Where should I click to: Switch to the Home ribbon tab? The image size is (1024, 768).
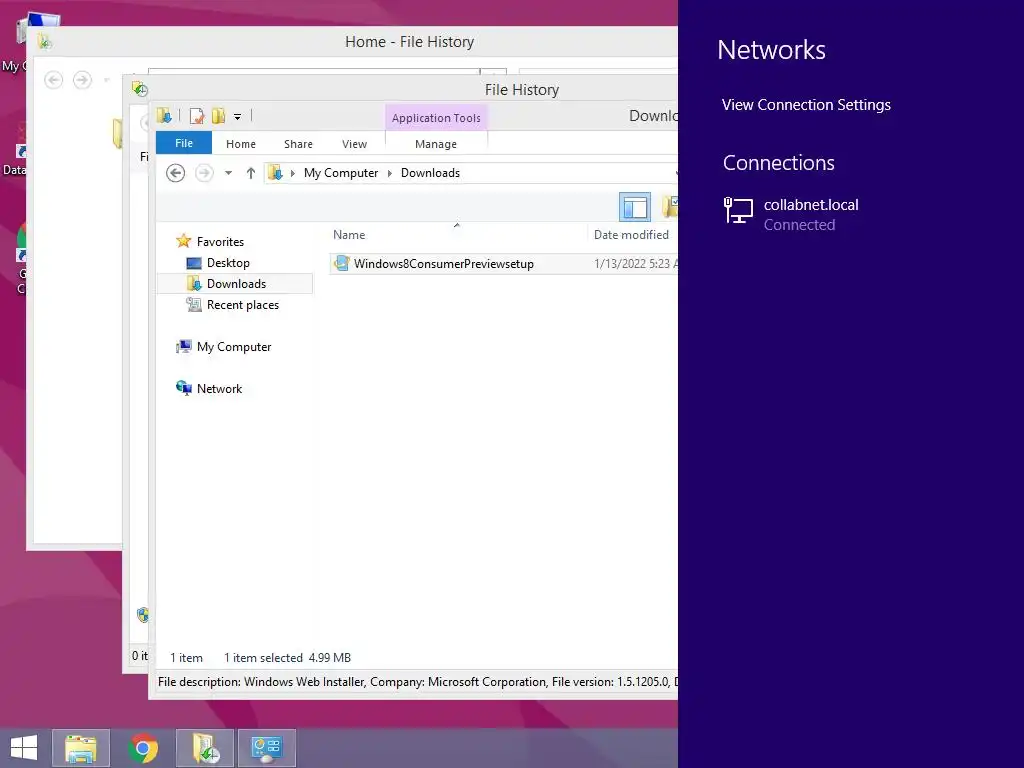click(241, 144)
